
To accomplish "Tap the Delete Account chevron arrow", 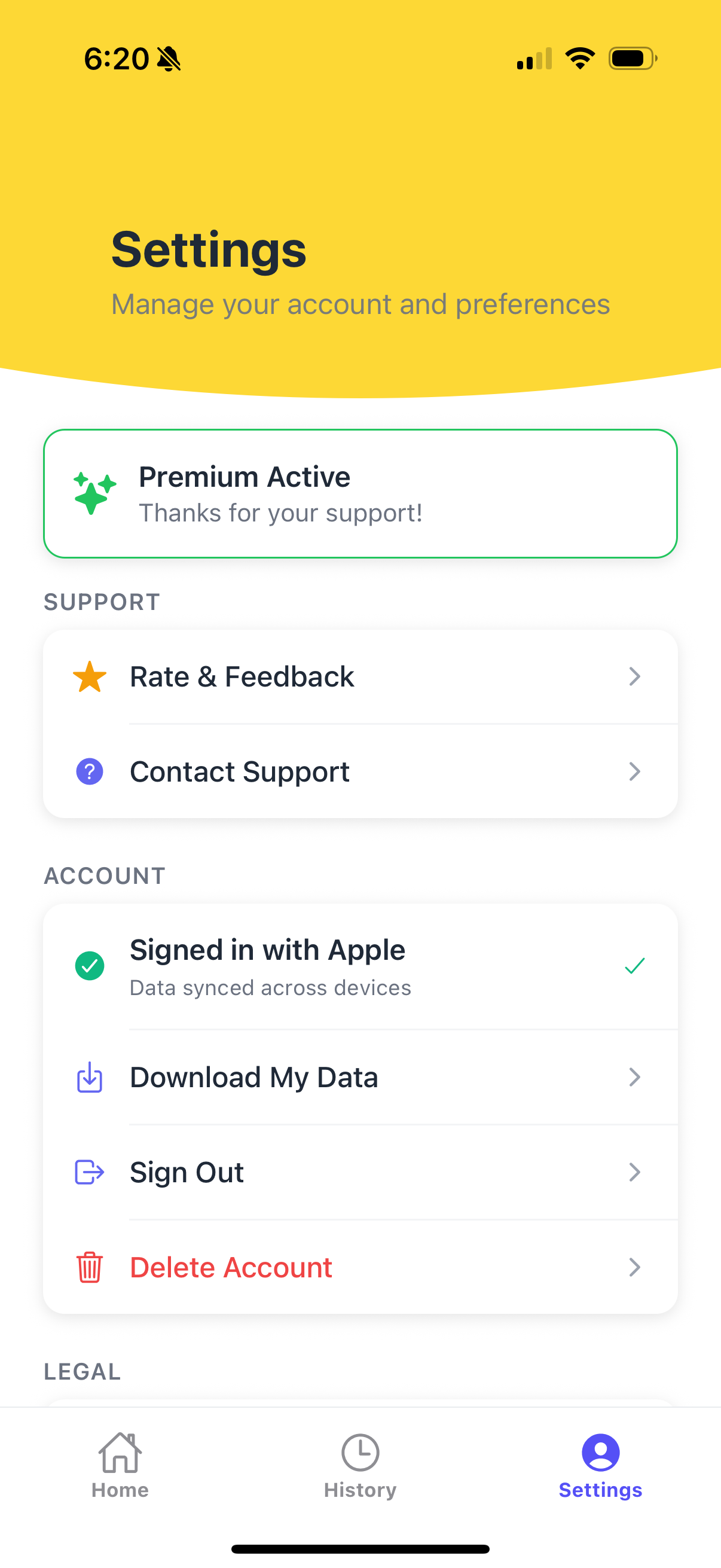I will point(634,1267).
